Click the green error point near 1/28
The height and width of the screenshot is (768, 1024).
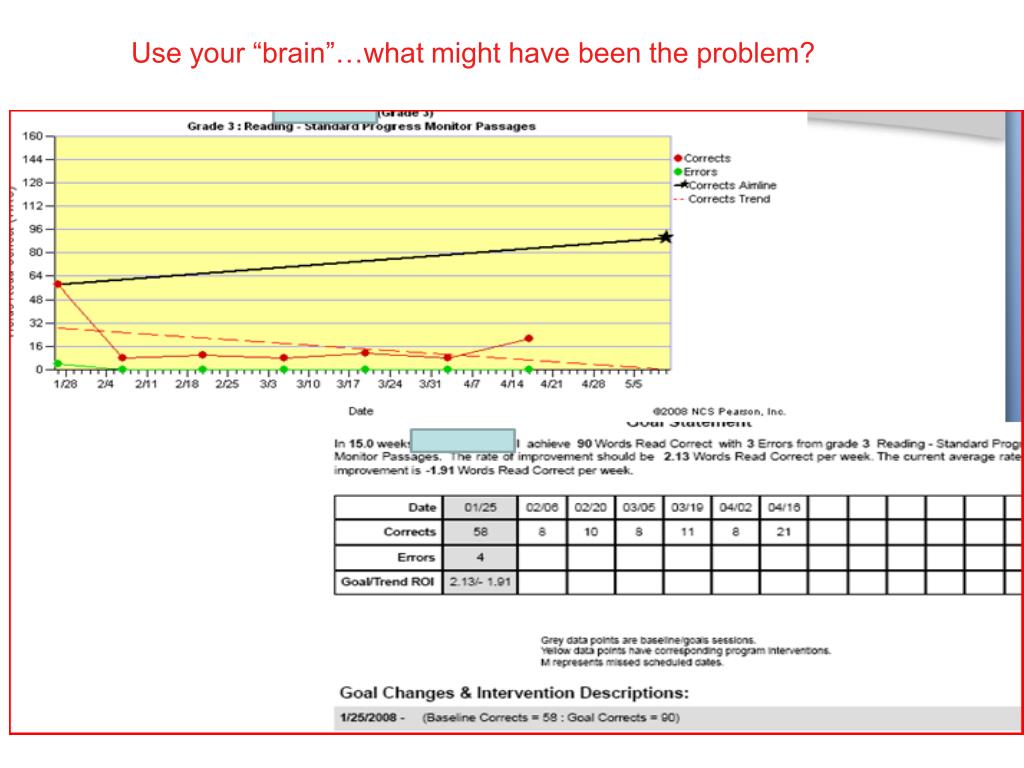click(57, 364)
